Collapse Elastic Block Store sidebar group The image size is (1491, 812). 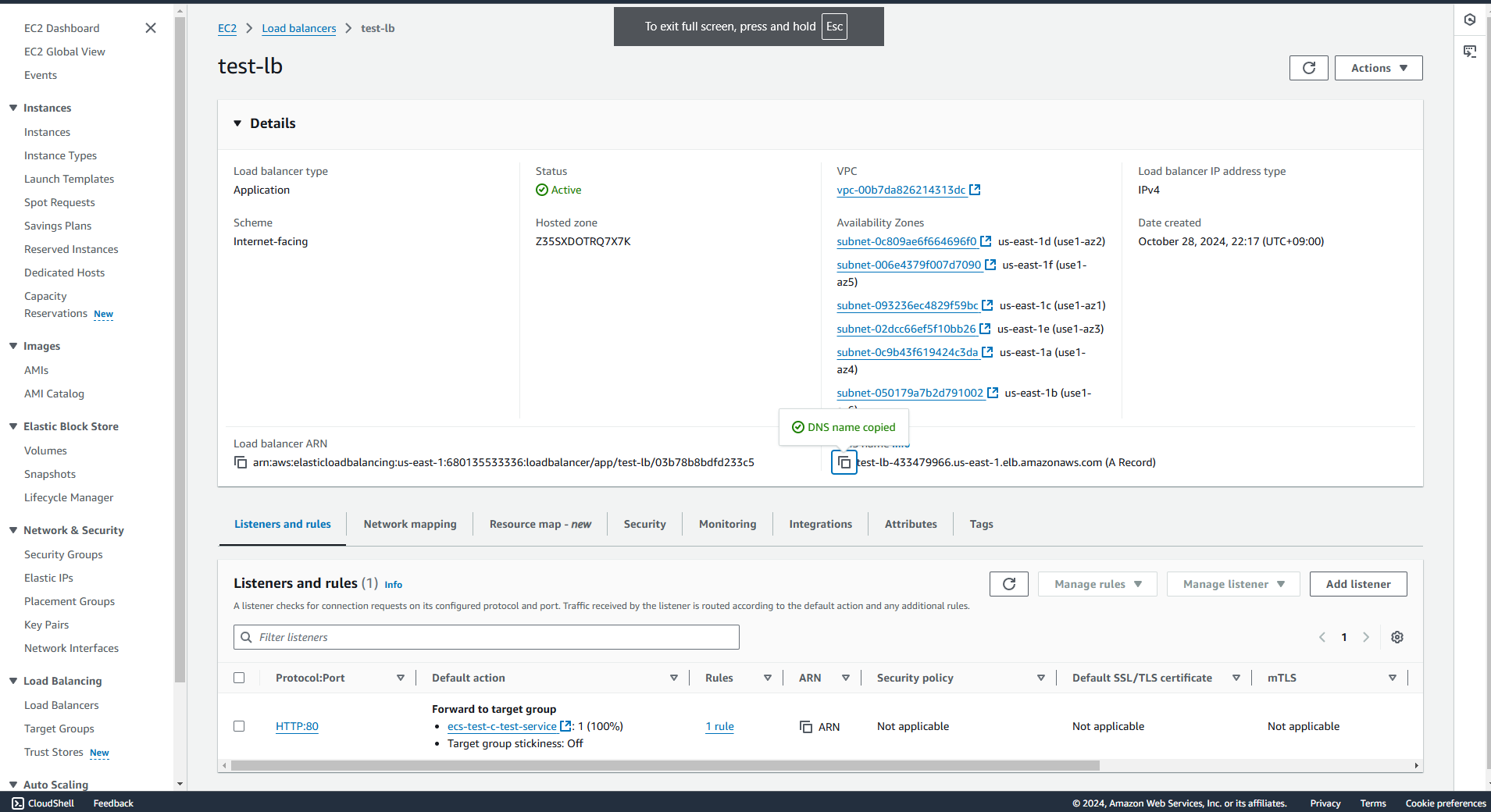(13, 426)
